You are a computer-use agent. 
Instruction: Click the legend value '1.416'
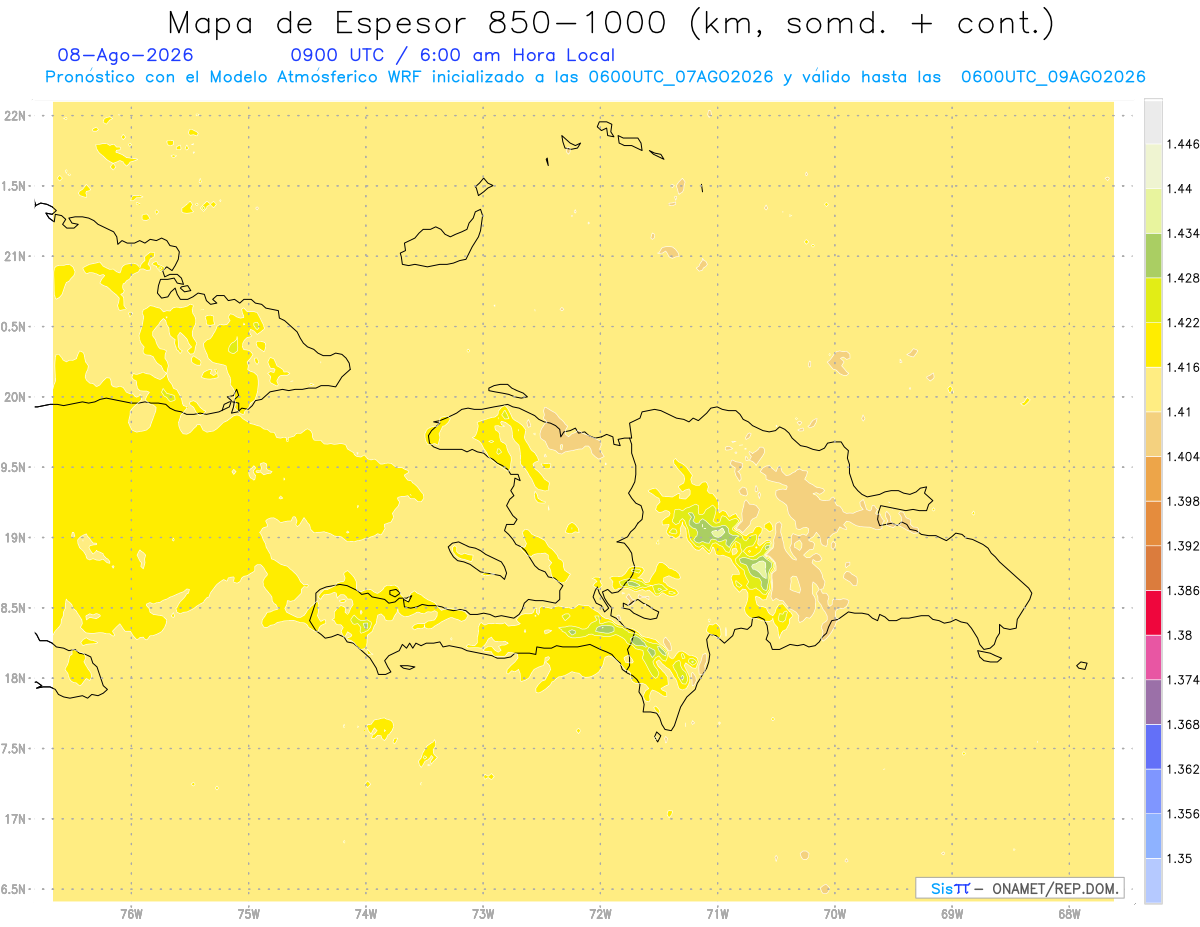pyautogui.click(x=1184, y=367)
